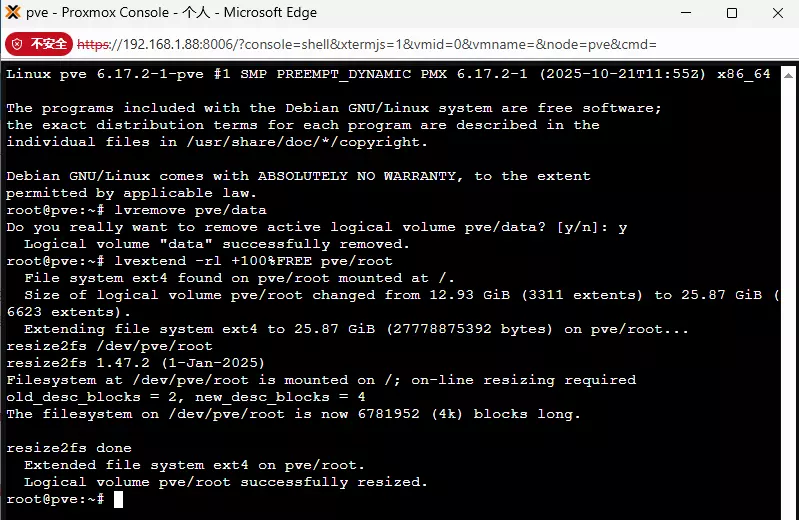The height and width of the screenshot is (520, 799).
Task: Maximize the Proxmox Console window
Action: point(732,13)
